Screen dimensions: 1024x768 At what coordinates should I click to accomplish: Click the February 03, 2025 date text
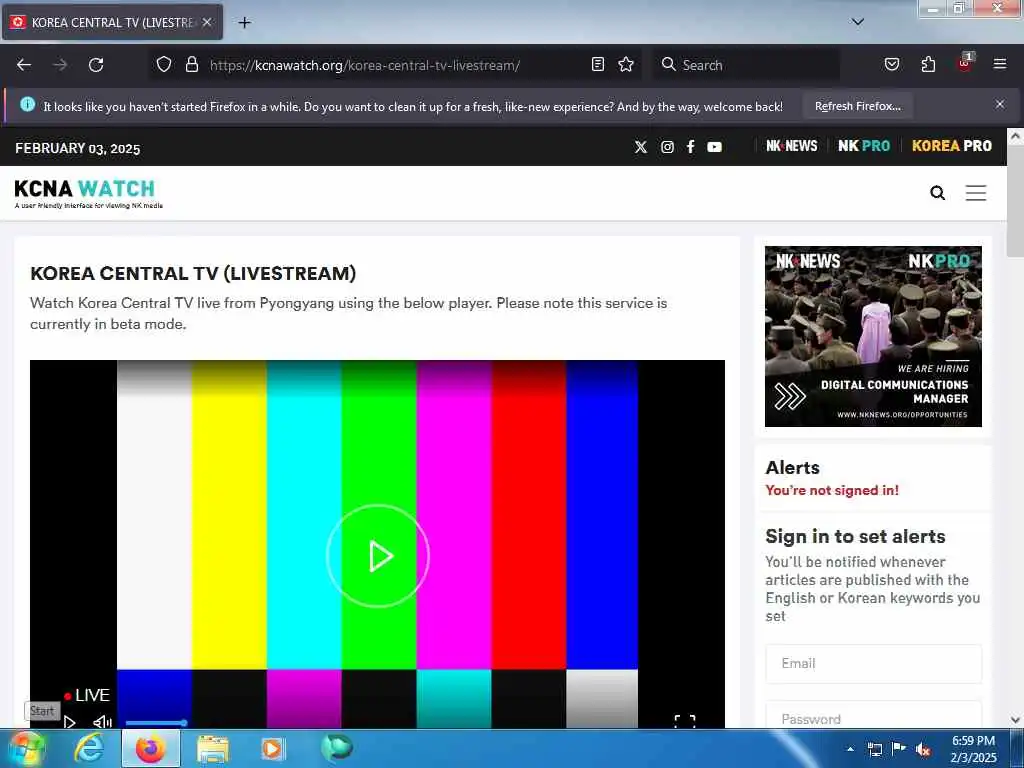78,148
